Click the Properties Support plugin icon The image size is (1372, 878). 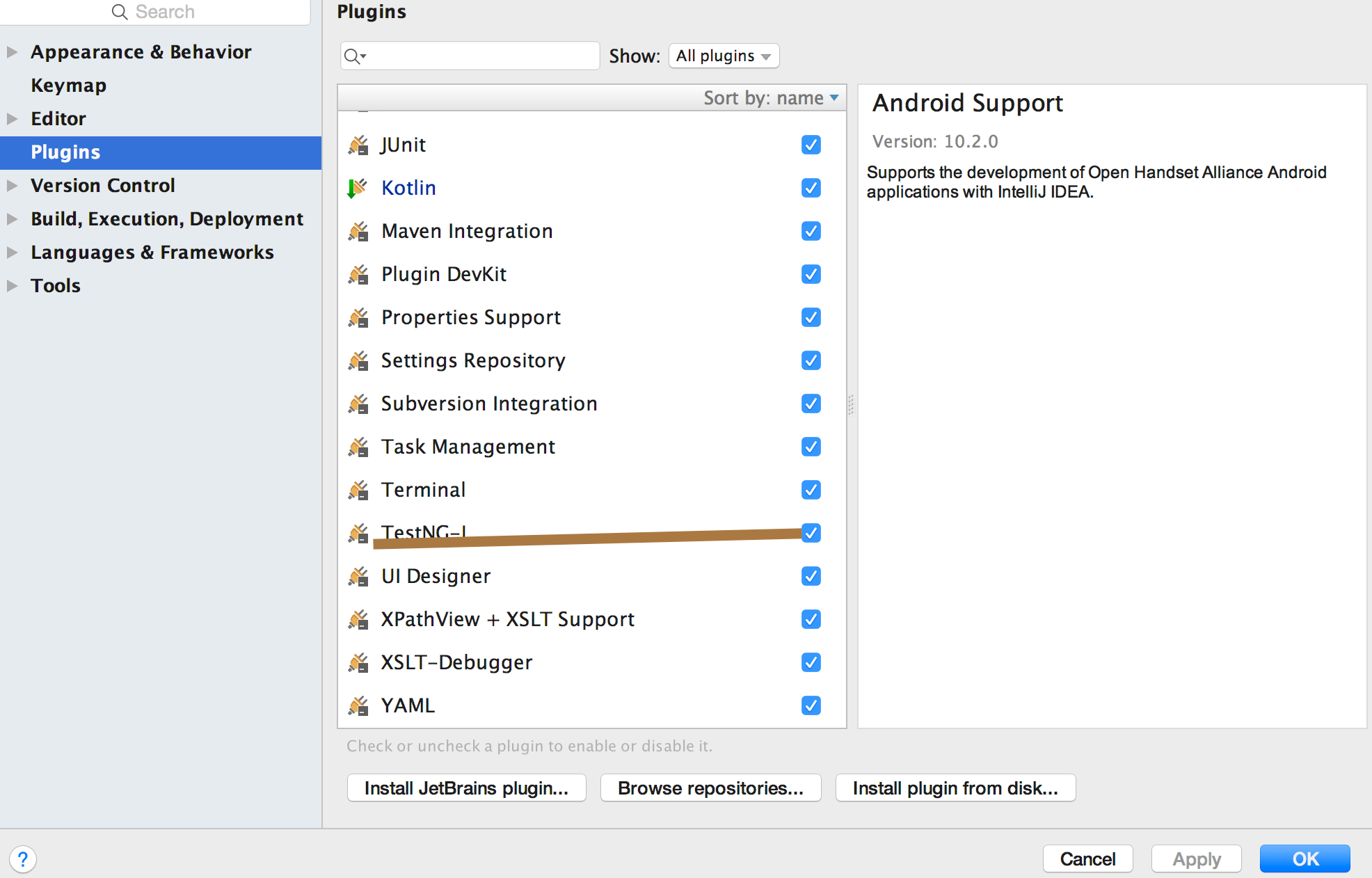point(358,318)
